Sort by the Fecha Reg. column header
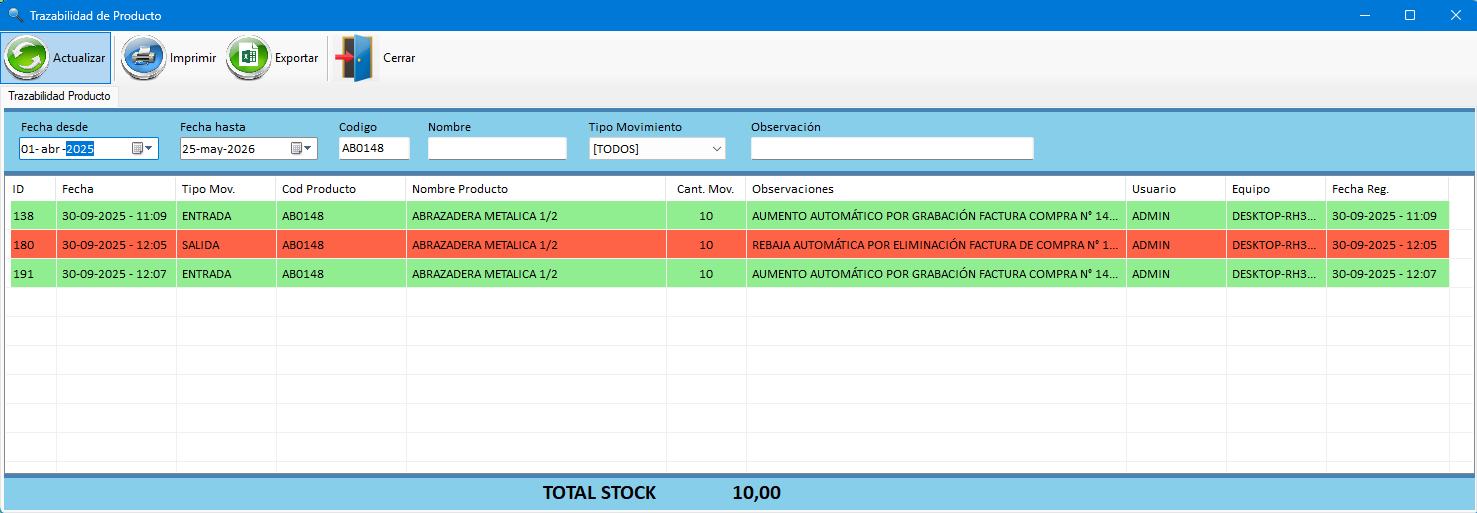 click(x=1387, y=189)
